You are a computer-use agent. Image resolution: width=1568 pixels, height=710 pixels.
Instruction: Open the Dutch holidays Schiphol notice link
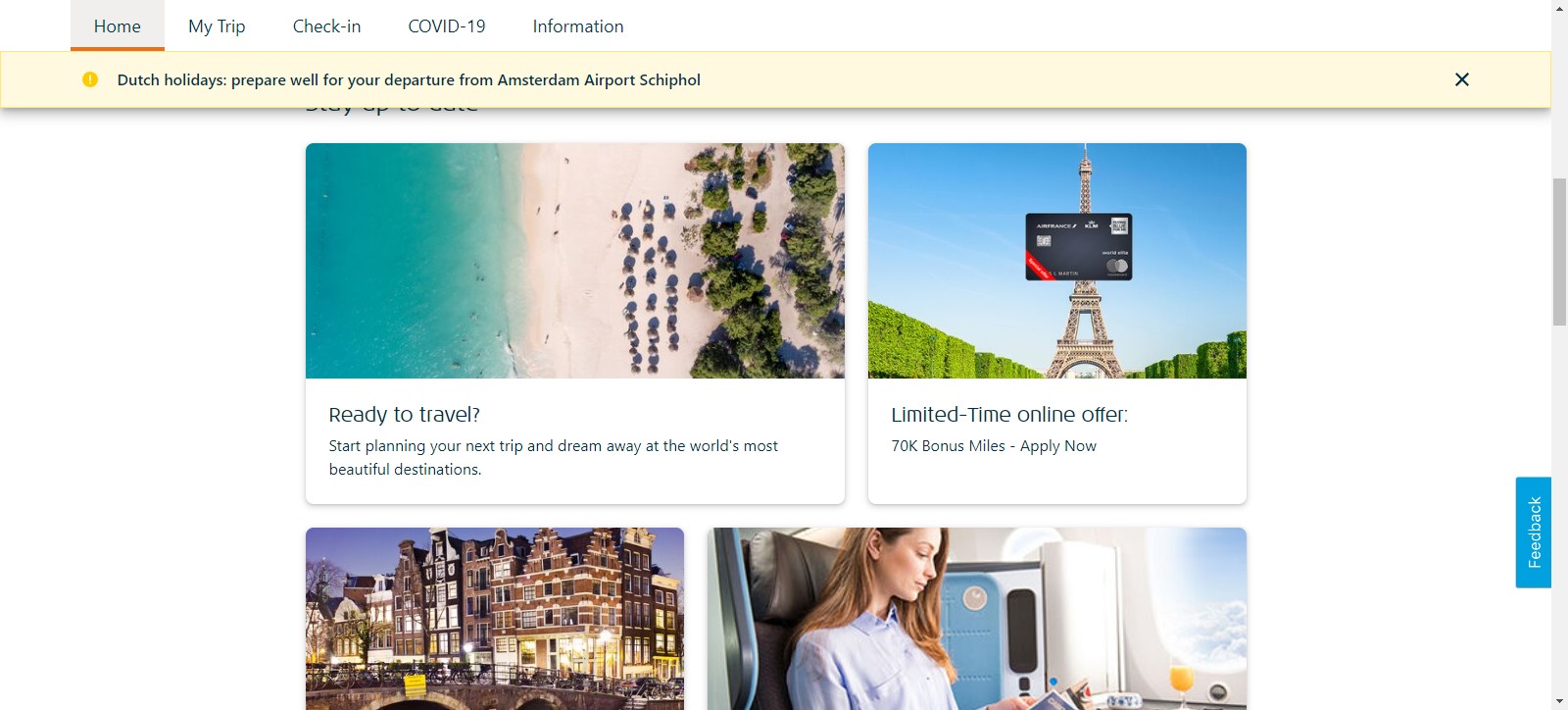click(x=409, y=79)
